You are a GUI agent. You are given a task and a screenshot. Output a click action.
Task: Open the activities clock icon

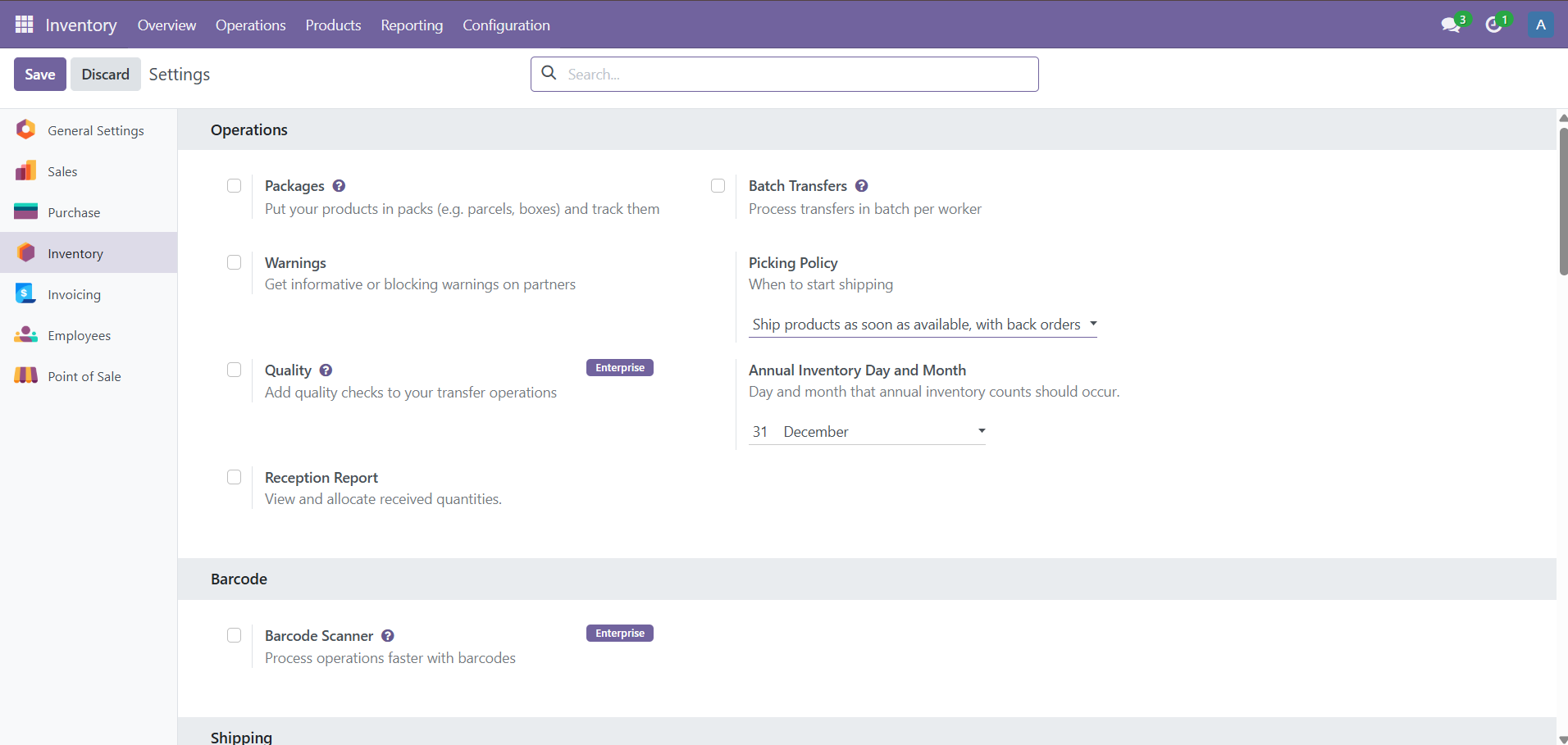[1494, 25]
